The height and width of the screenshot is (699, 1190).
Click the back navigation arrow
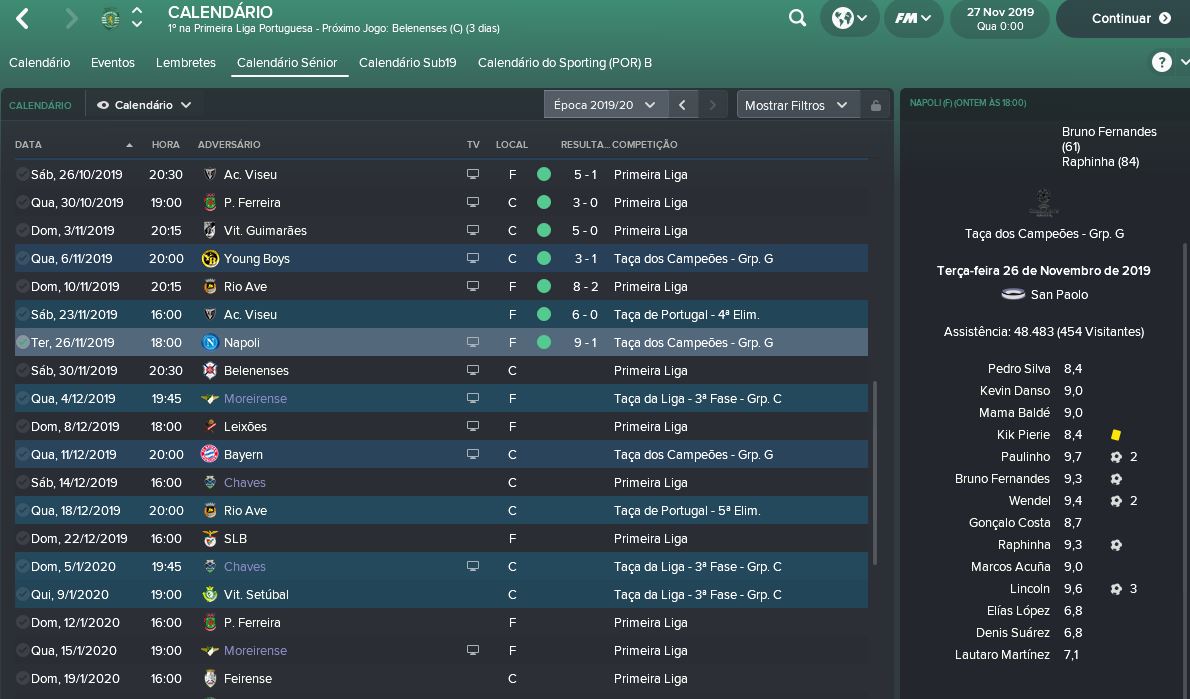(23, 18)
